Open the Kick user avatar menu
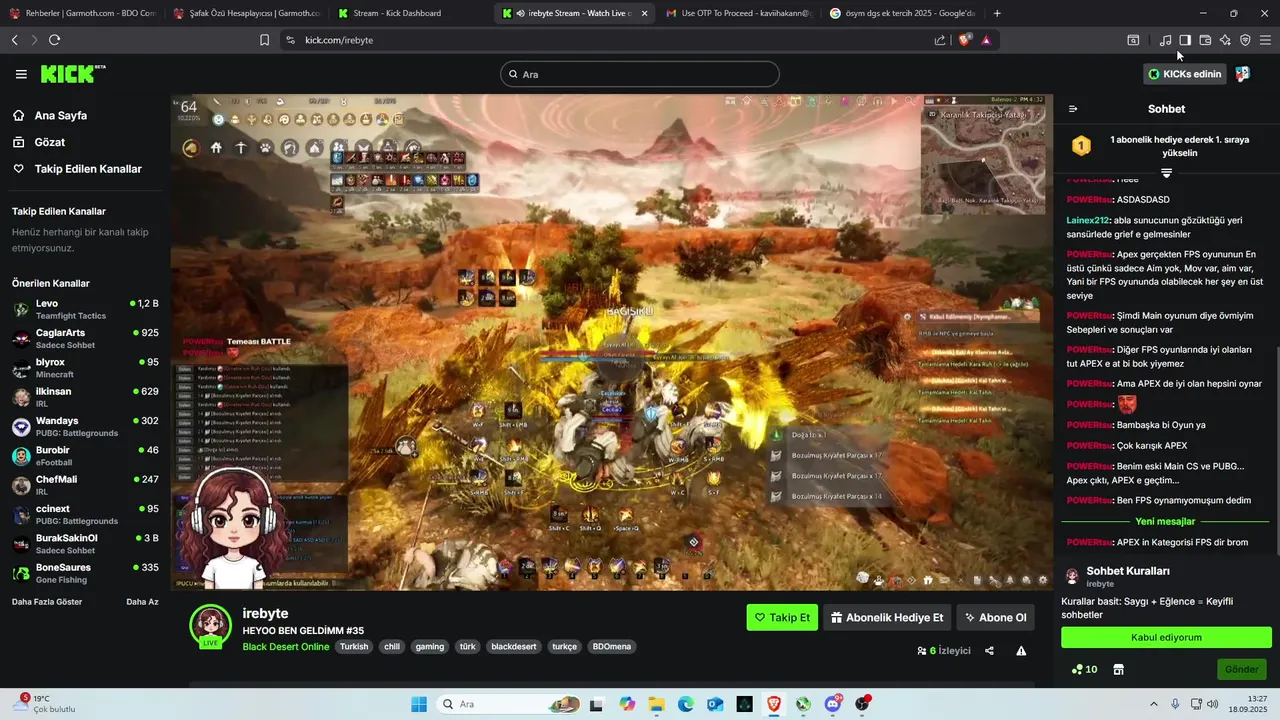The image size is (1280, 720). 1243,74
